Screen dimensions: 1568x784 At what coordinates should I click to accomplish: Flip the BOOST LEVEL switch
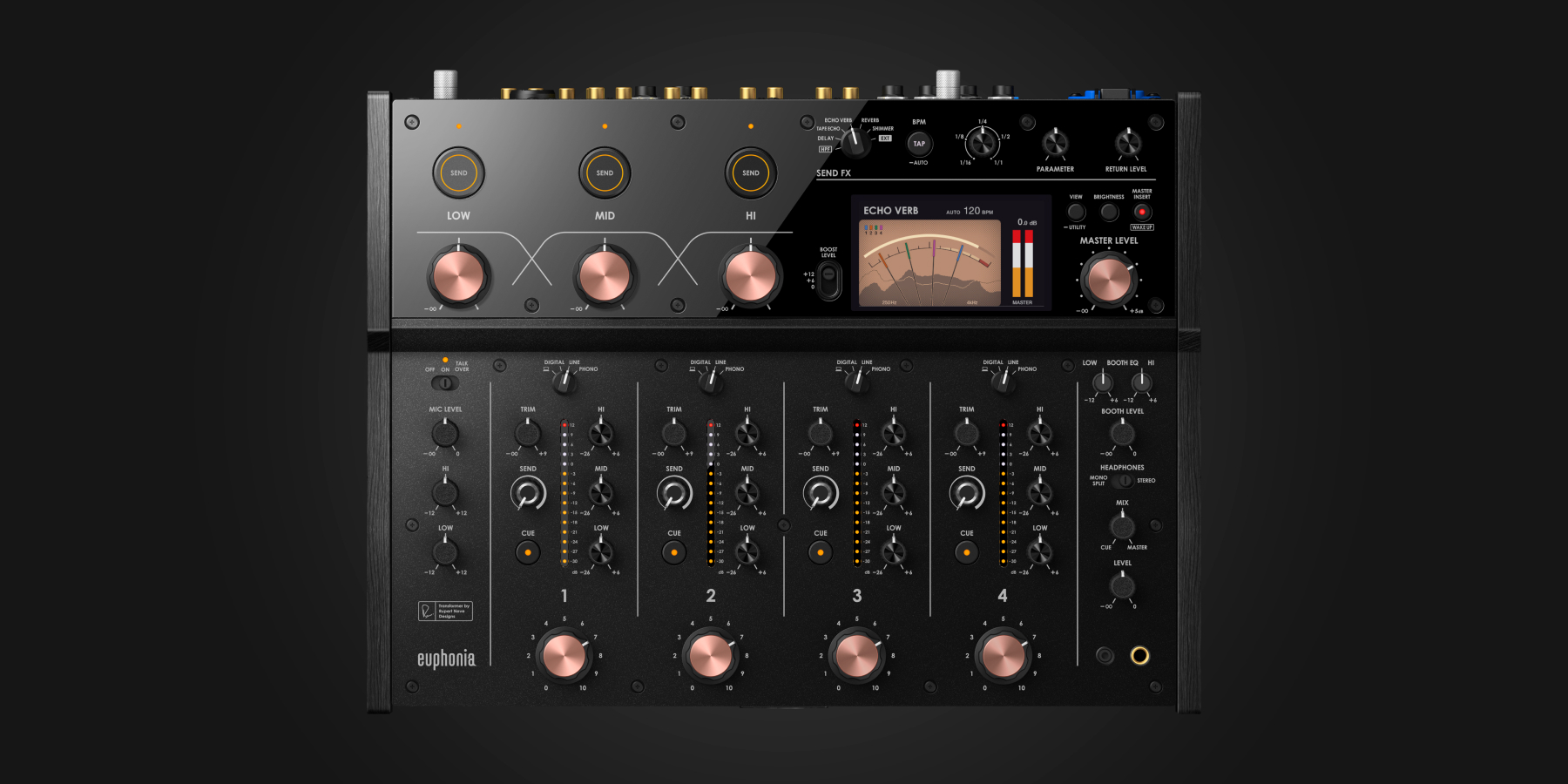(x=828, y=280)
